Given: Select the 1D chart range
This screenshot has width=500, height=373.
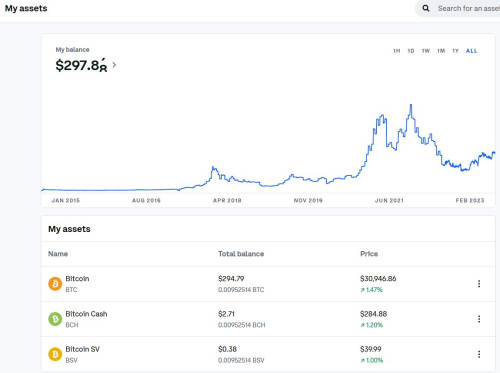Looking at the screenshot, I should point(411,51).
